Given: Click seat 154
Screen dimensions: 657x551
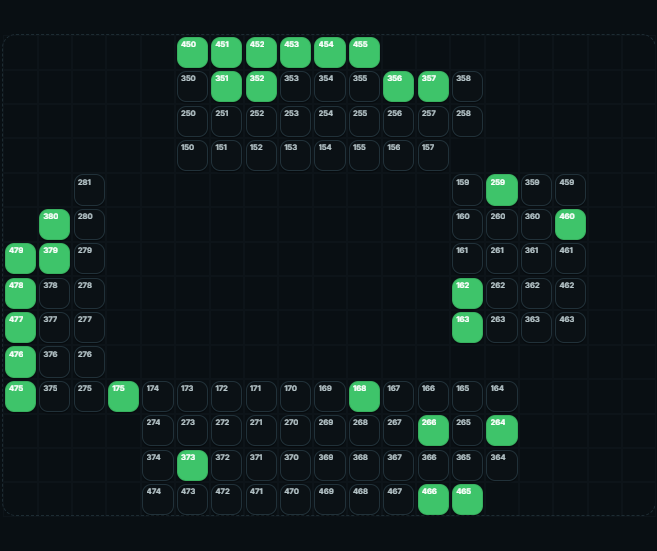Looking at the screenshot, I should pyautogui.click(x=330, y=155).
